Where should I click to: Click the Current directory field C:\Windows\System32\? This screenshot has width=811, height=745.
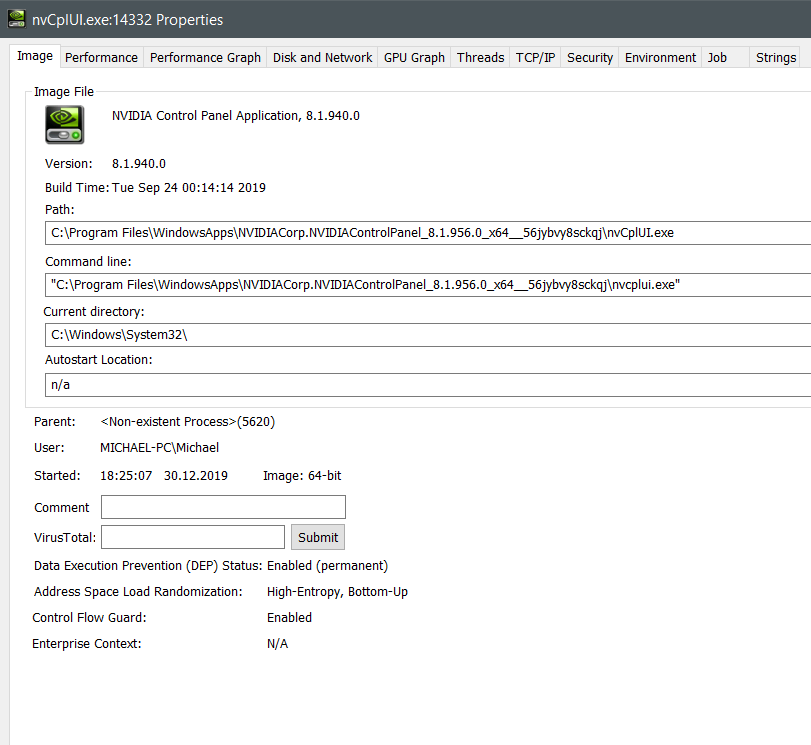(x=428, y=335)
